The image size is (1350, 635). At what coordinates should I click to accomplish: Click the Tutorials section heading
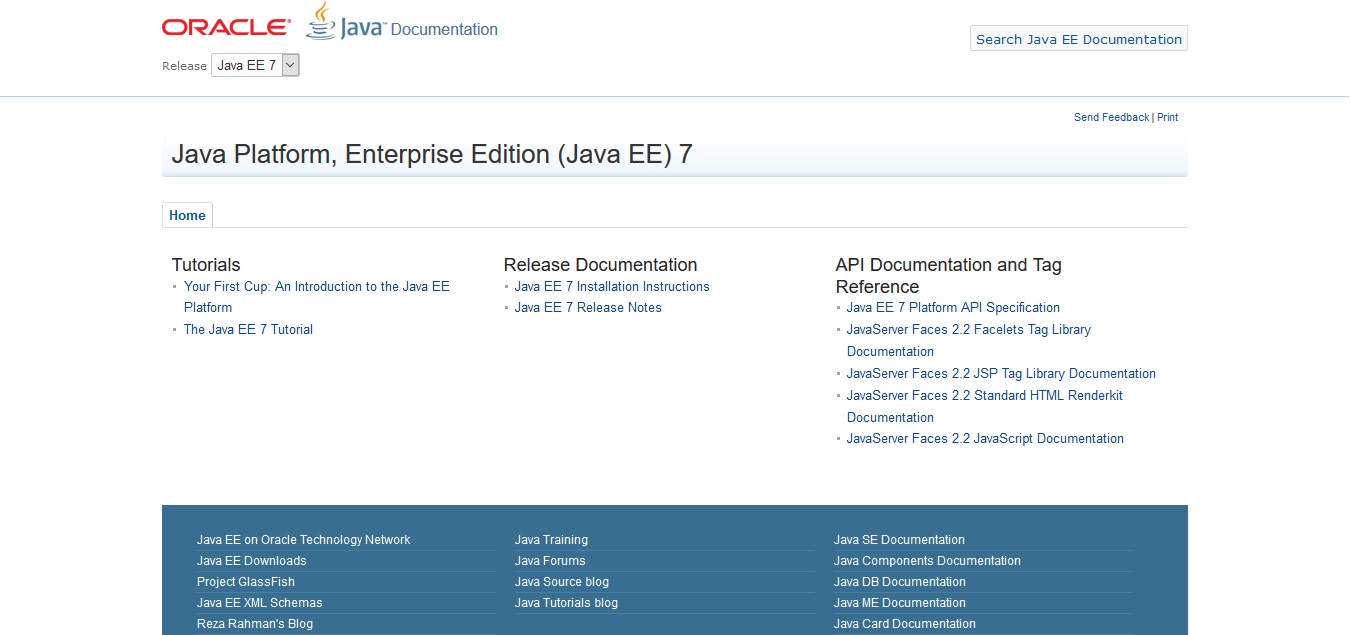click(206, 265)
